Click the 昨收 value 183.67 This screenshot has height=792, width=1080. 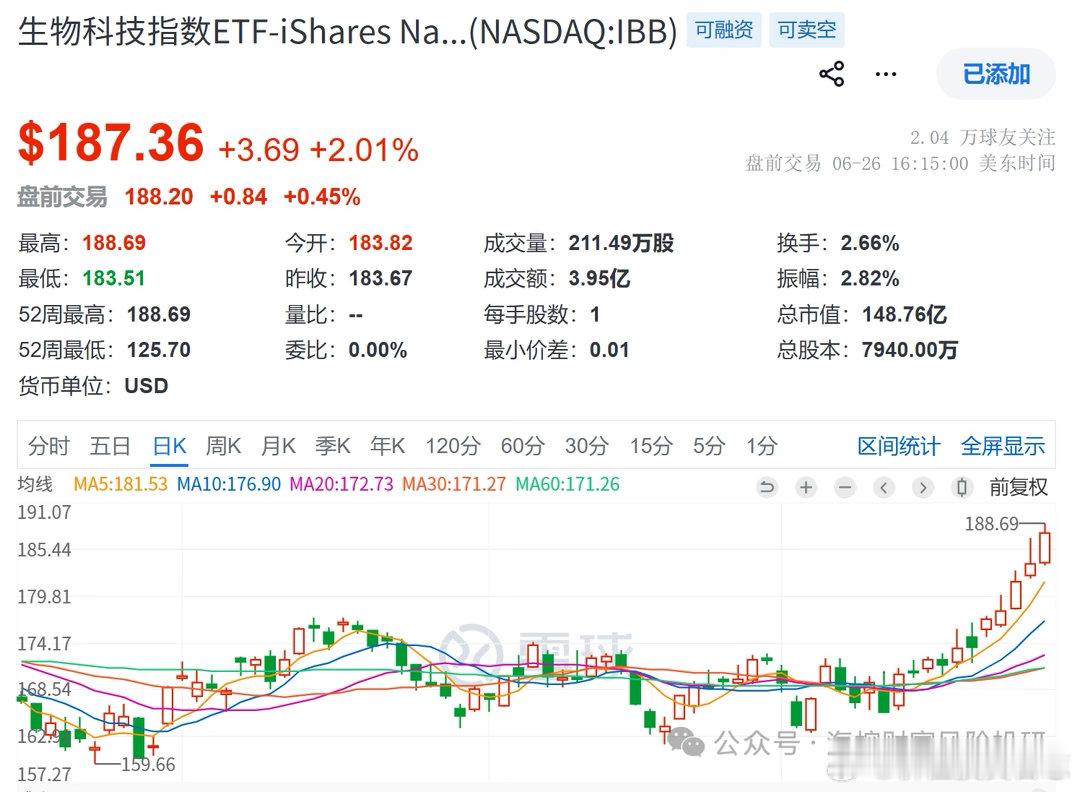pos(380,278)
